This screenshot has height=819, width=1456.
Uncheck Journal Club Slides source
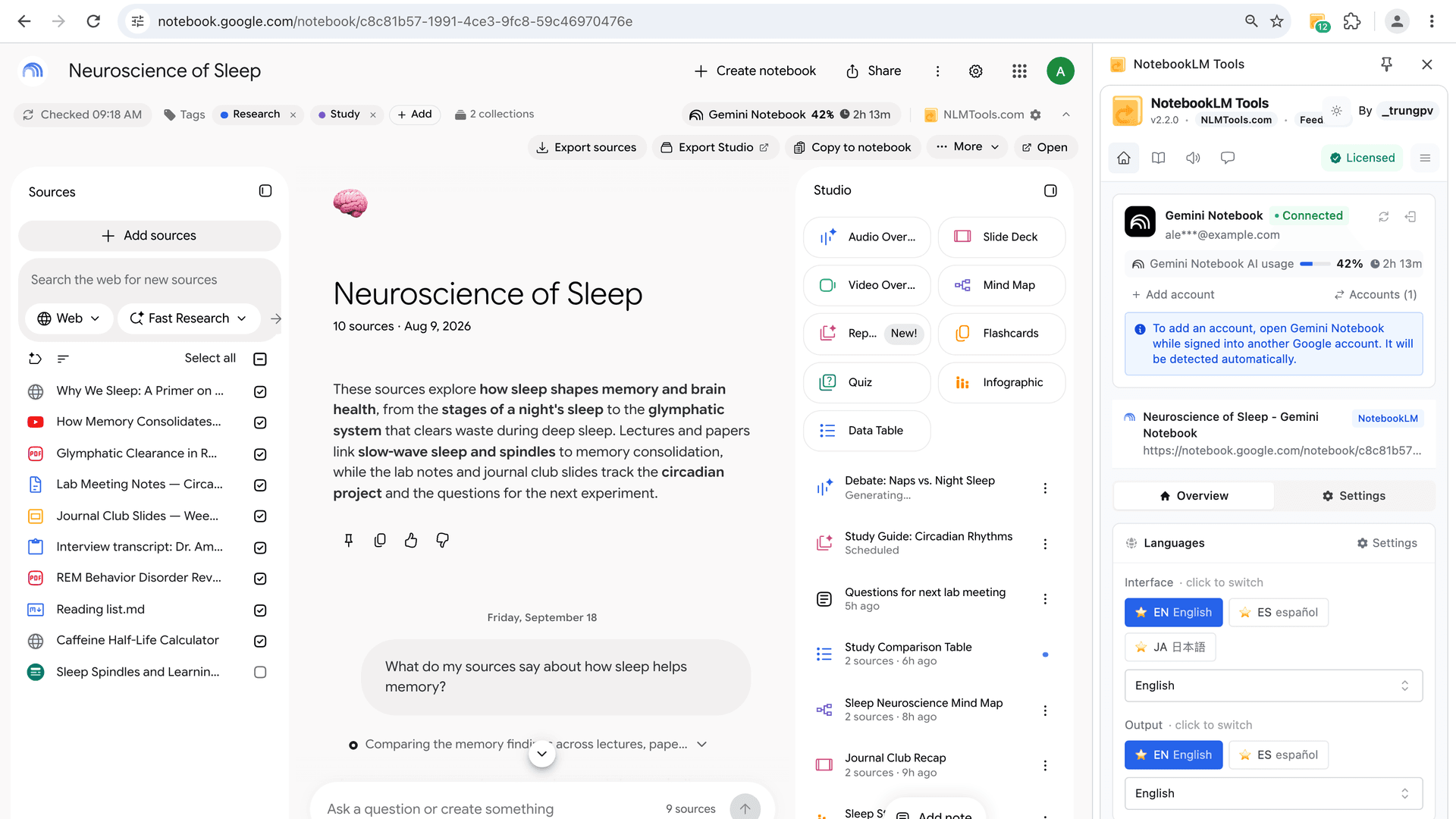tap(260, 516)
